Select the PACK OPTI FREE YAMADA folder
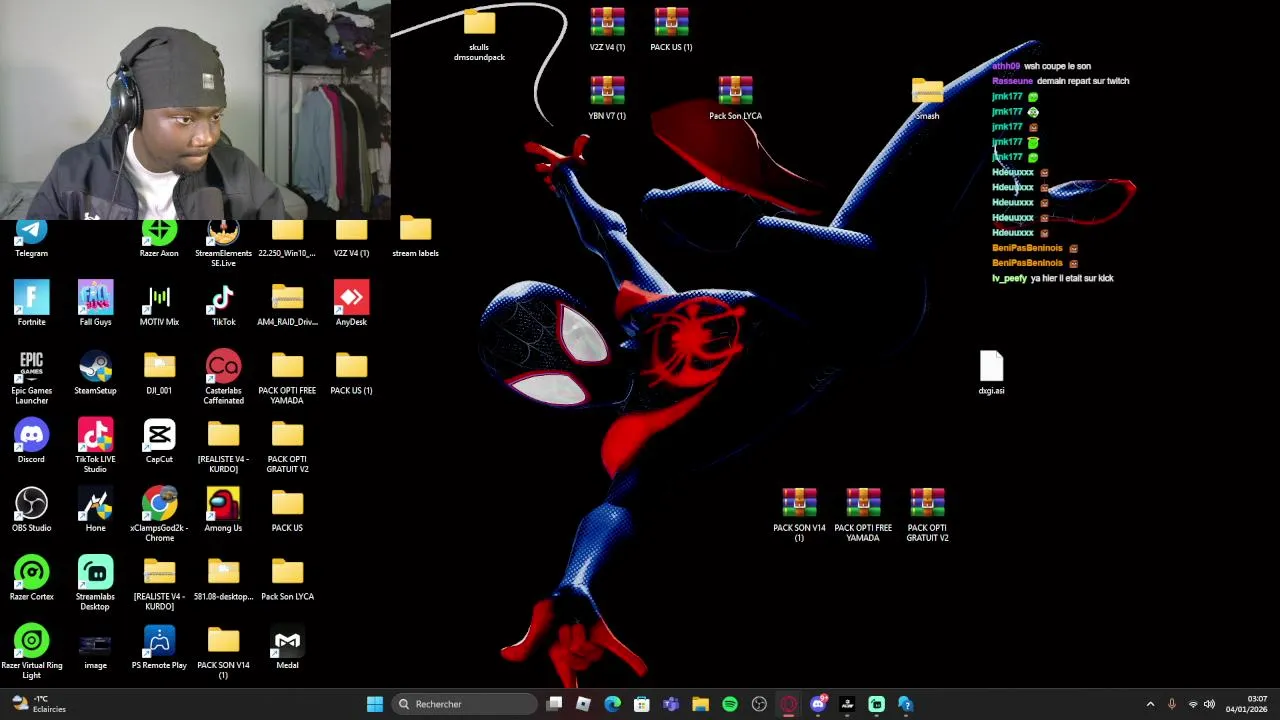Screen dimensions: 1280x720 [x=287, y=377]
